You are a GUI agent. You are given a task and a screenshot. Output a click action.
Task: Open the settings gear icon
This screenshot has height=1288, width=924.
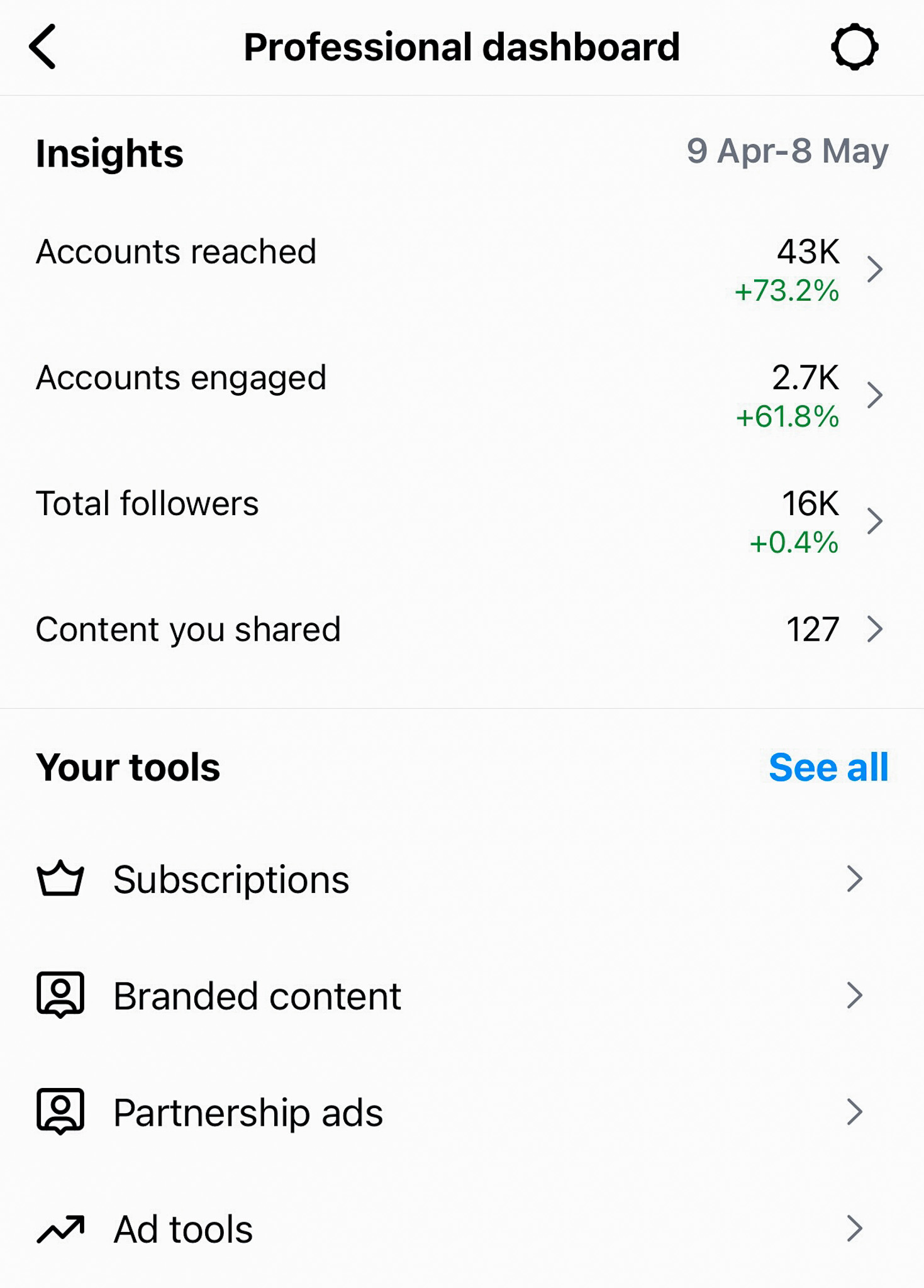click(x=854, y=47)
